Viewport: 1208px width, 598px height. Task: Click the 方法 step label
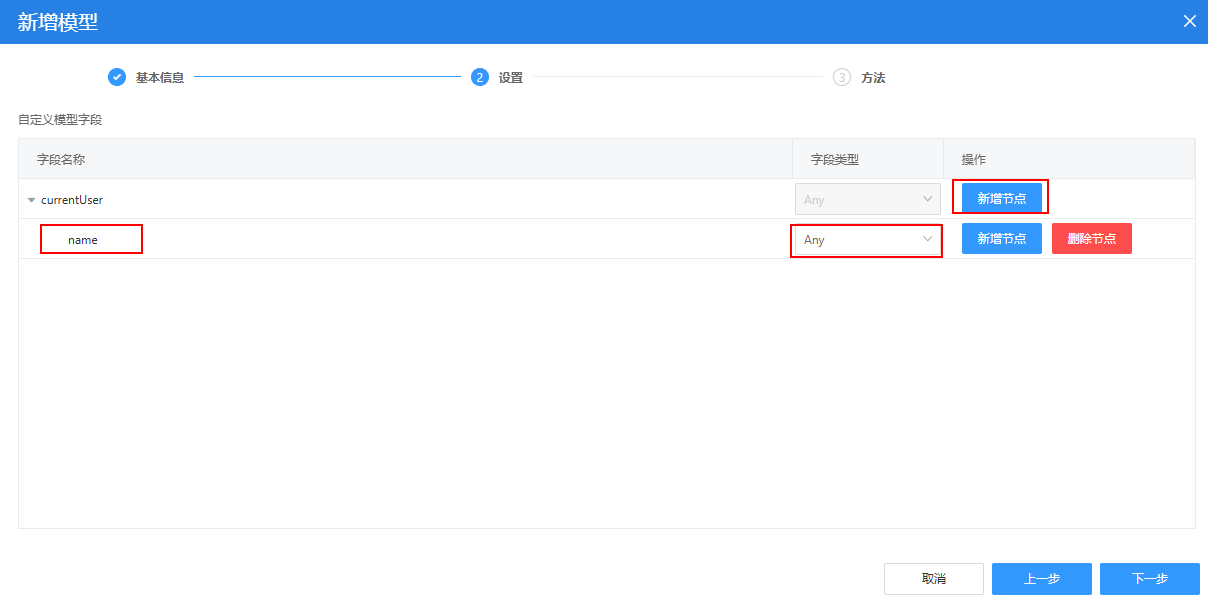pyautogui.click(x=873, y=77)
